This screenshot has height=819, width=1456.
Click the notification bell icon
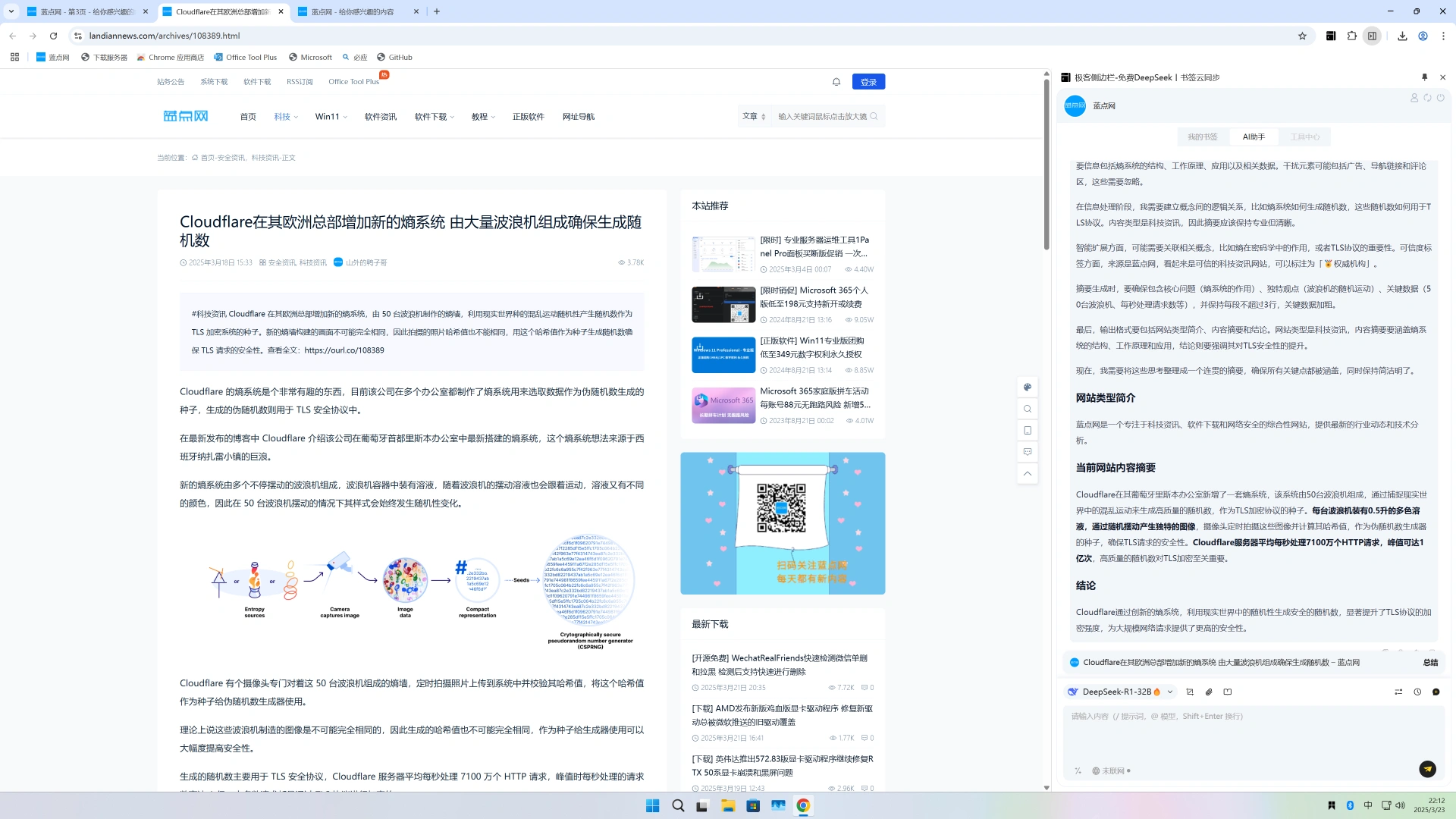836,82
